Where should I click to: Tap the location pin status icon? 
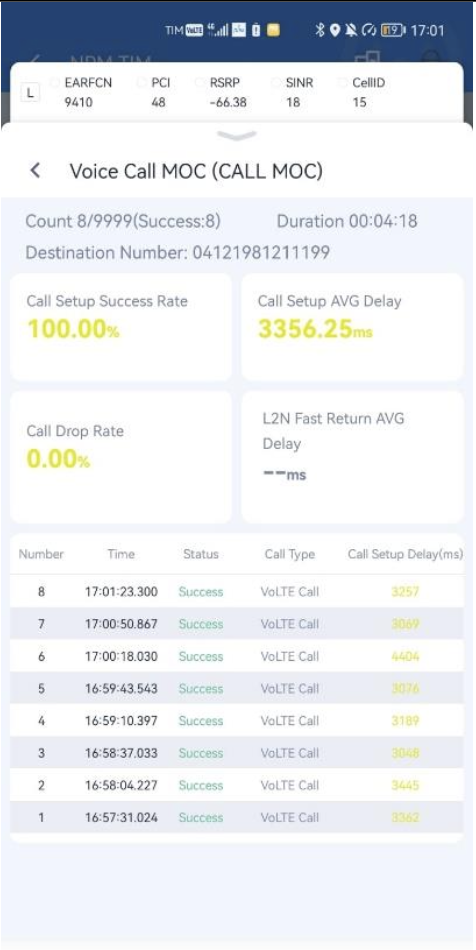(x=335, y=30)
